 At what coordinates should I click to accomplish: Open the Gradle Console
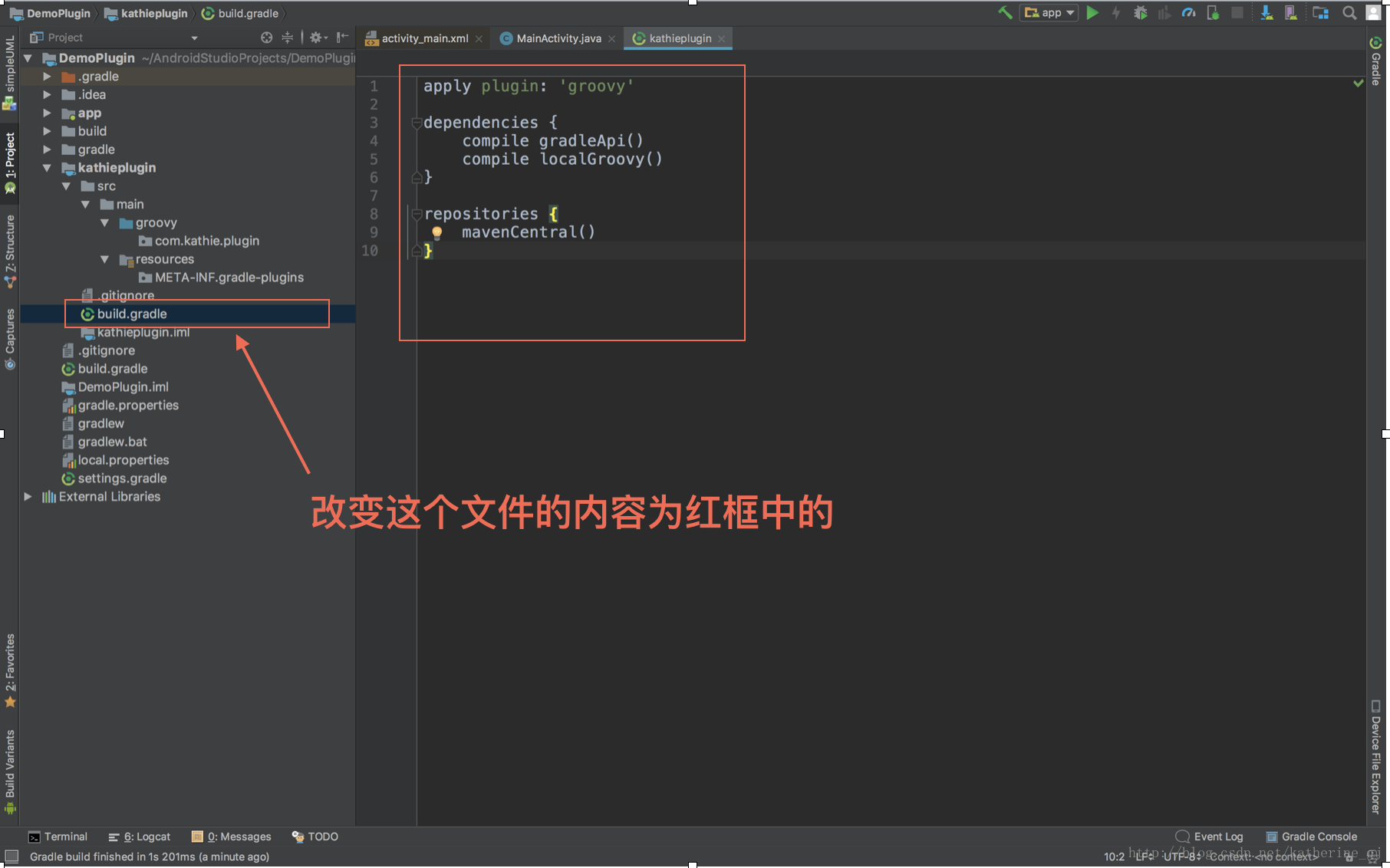coord(1312,837)
